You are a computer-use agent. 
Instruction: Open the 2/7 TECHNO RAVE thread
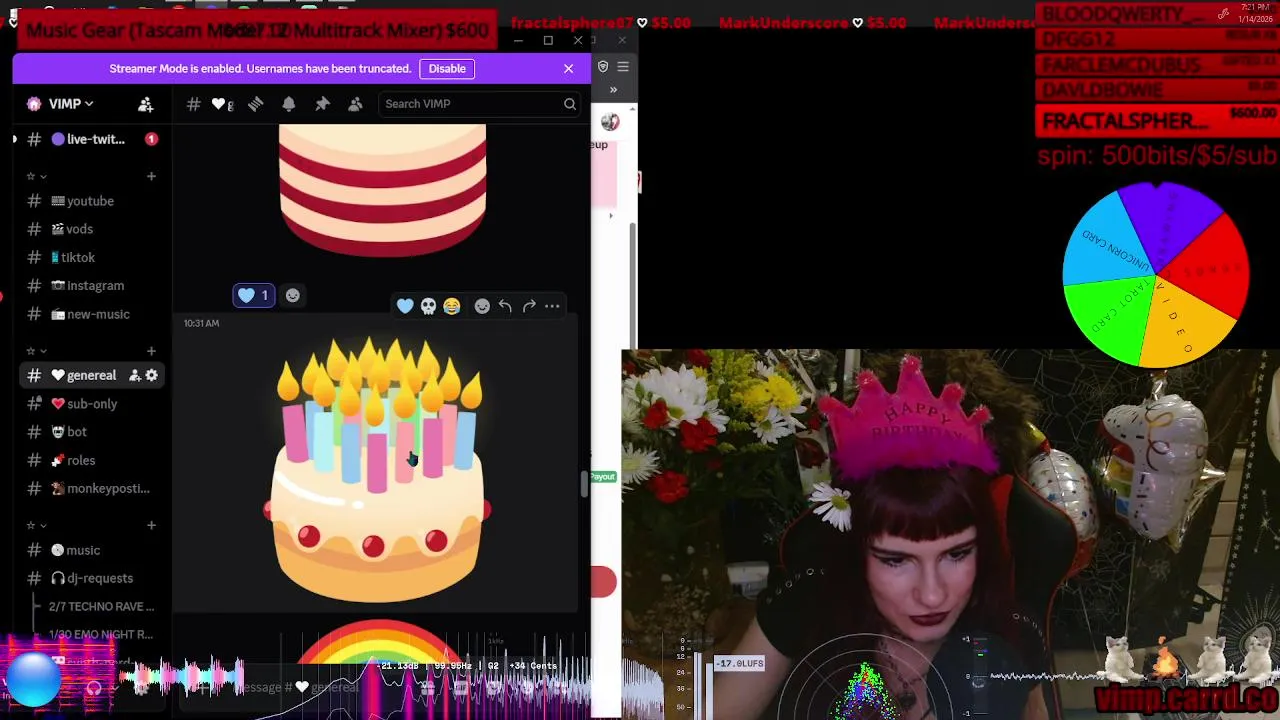(101, 606)
